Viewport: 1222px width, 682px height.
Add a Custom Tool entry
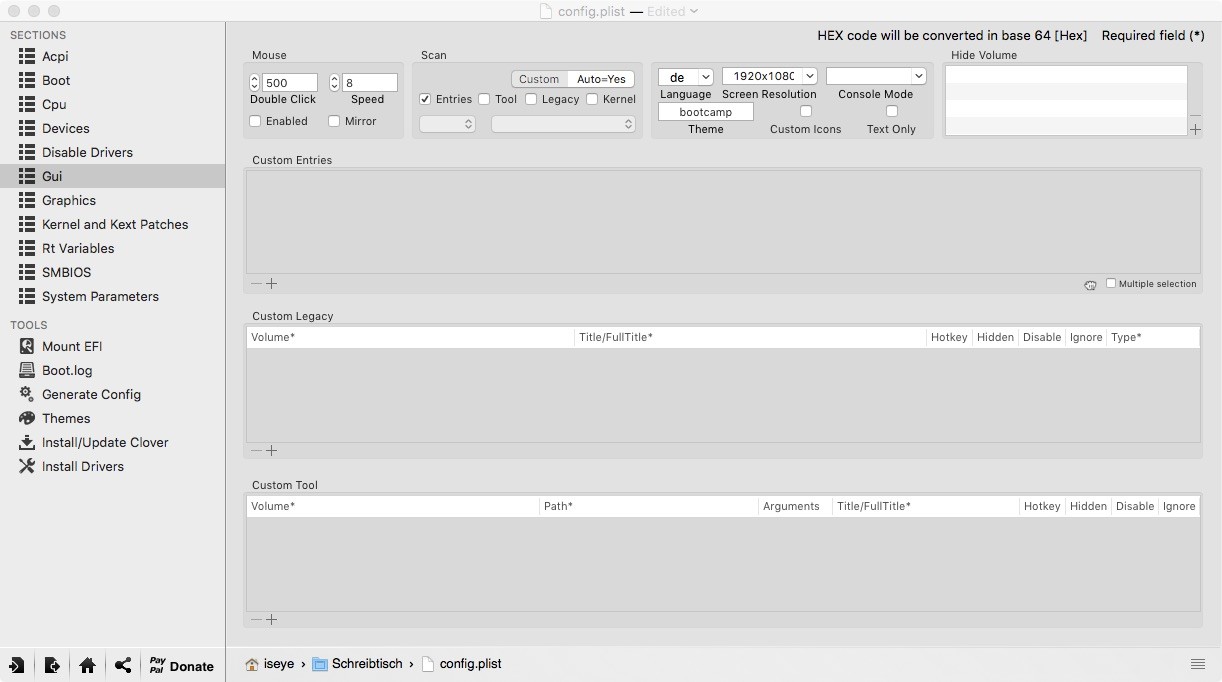pyautogui.click(x=271, y=620)
